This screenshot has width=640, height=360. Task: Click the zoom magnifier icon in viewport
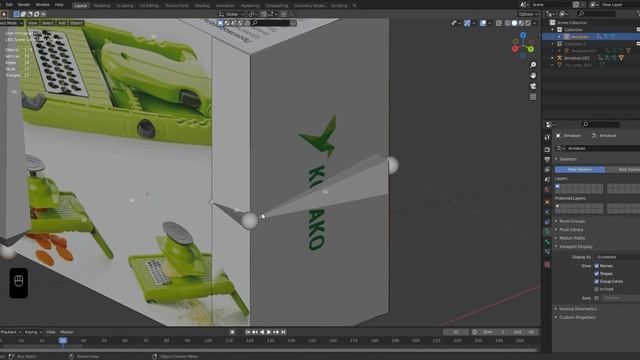pos(533,65)
